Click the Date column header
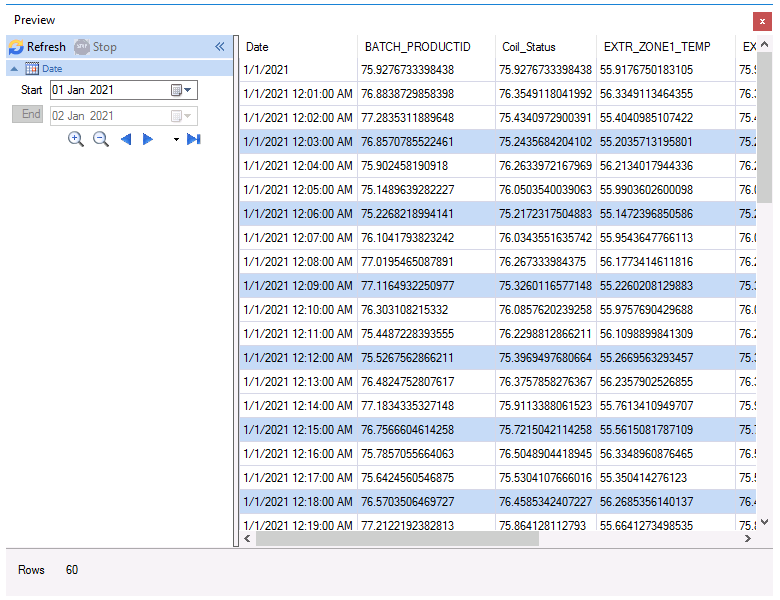This screenshot has height=600, width=780. pyautogui.click(x=298, y=47)
